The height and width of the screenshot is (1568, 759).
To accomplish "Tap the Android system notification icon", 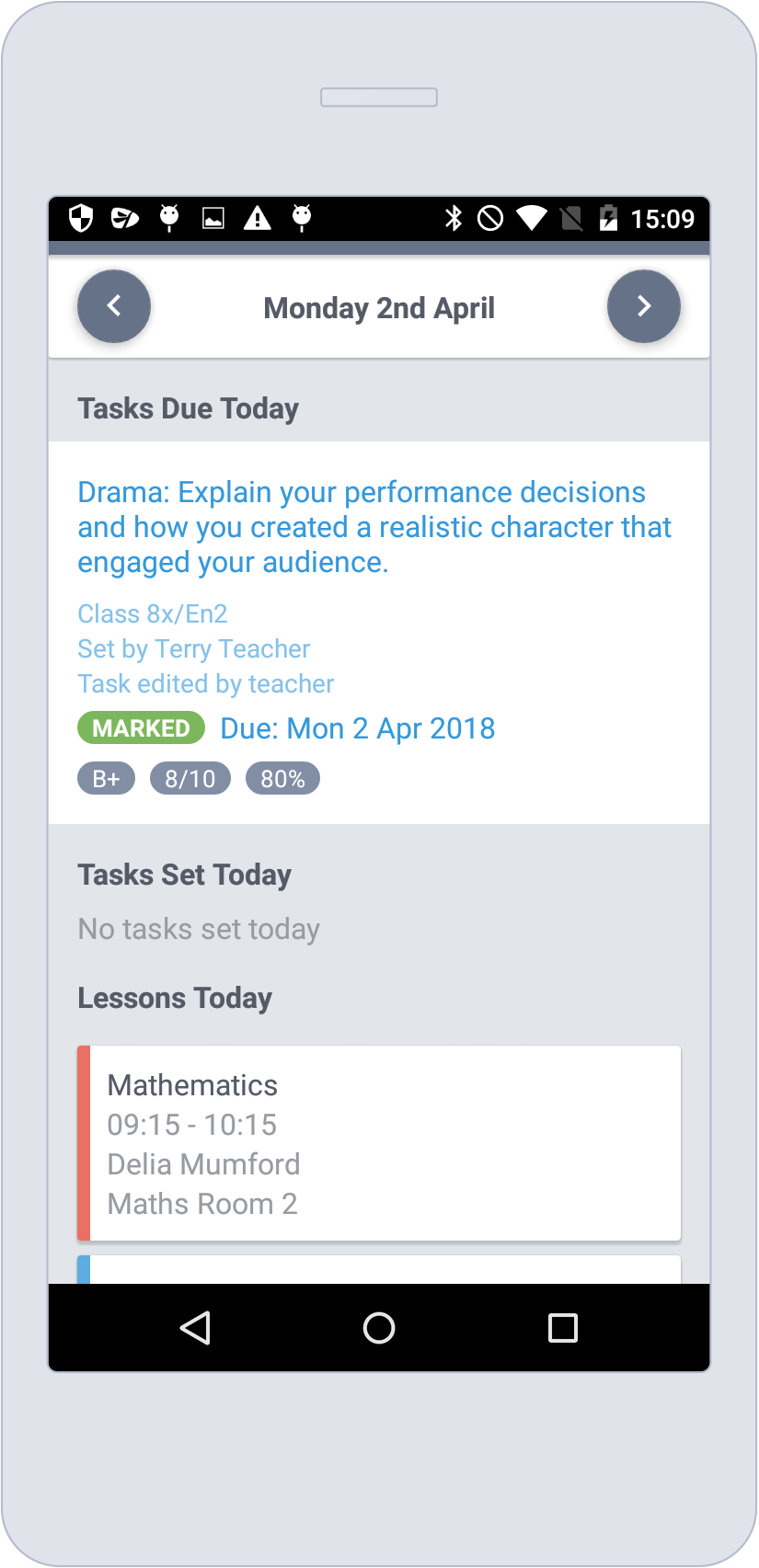I will tap(169, 219).
